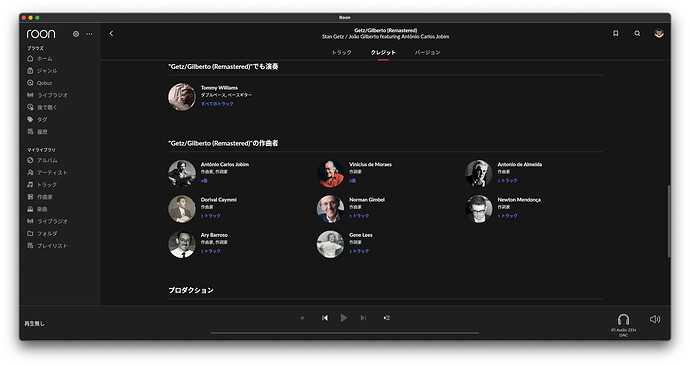This screenshot has height=366, width=690.
Task: Open search with the magnifier icon
Action: [637, 33]
